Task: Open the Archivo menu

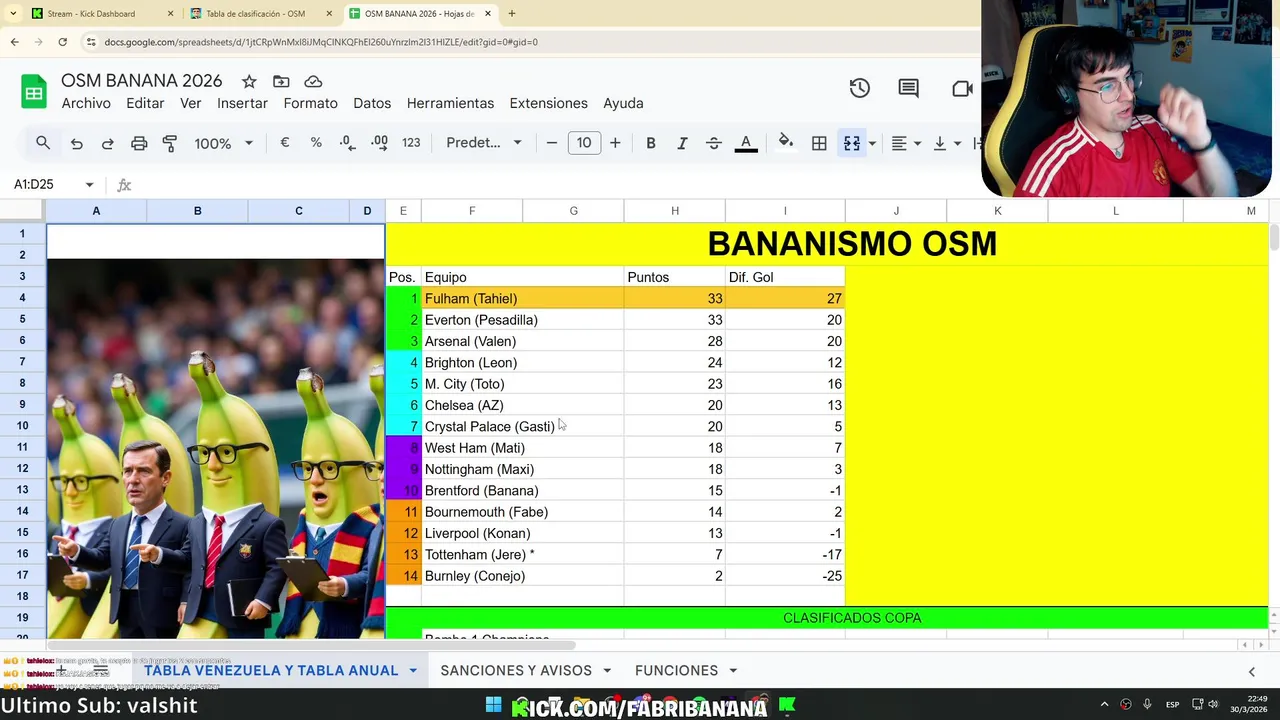Action: click(86, 103)
